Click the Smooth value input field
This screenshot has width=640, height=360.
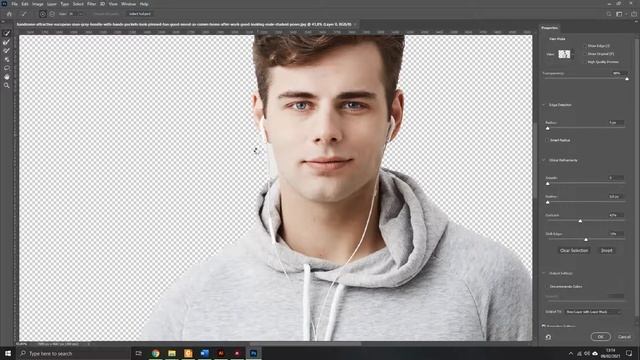pos(616,178)
